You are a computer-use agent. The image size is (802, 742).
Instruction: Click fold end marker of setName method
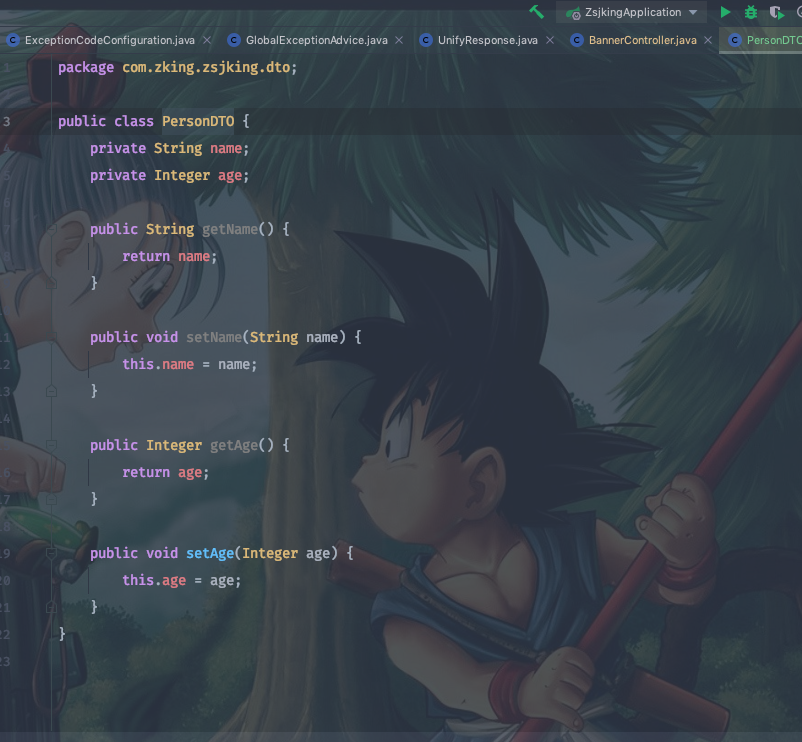click(x=51, y=391)
